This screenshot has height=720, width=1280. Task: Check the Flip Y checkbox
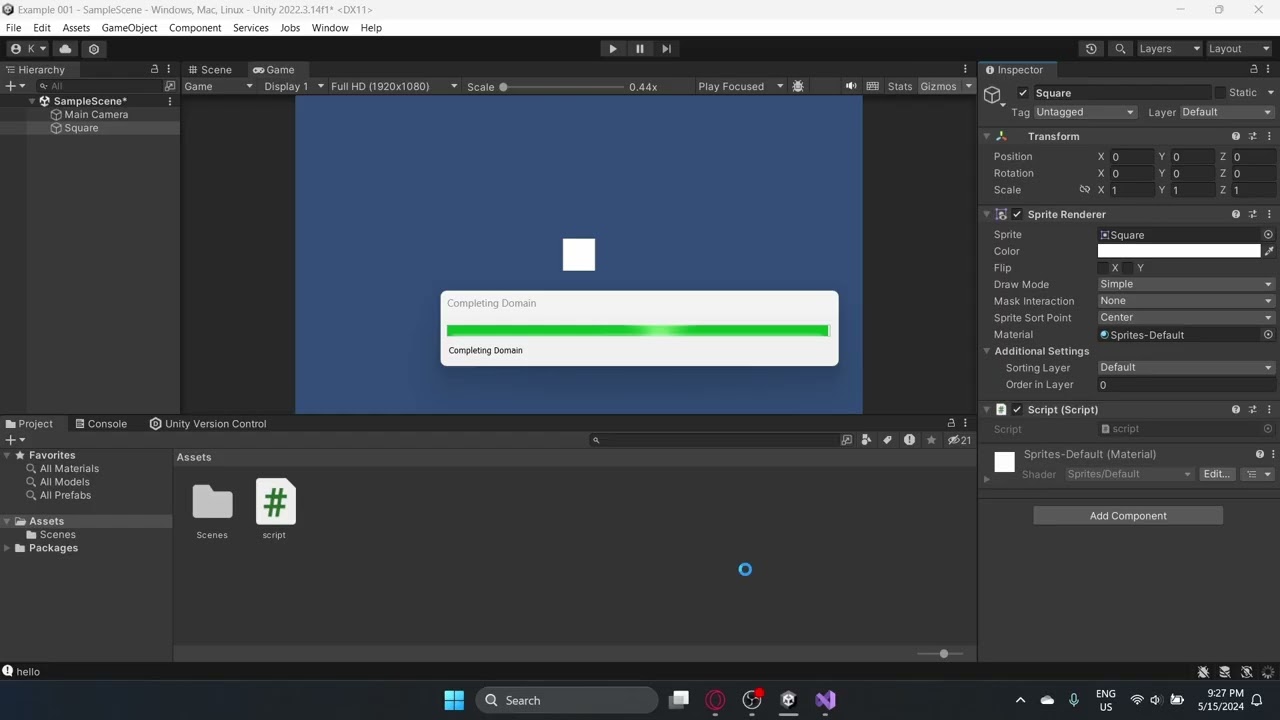[1128, 268]
